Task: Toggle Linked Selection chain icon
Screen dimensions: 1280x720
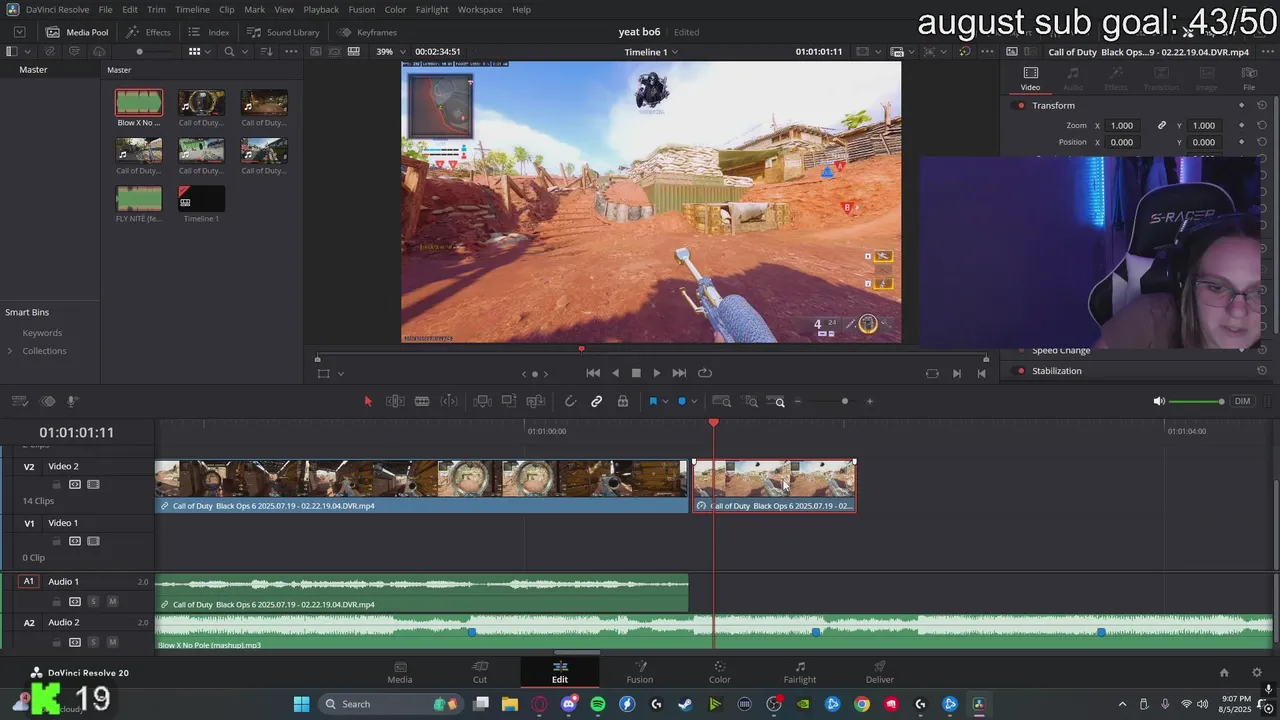Action: point(596,401)
